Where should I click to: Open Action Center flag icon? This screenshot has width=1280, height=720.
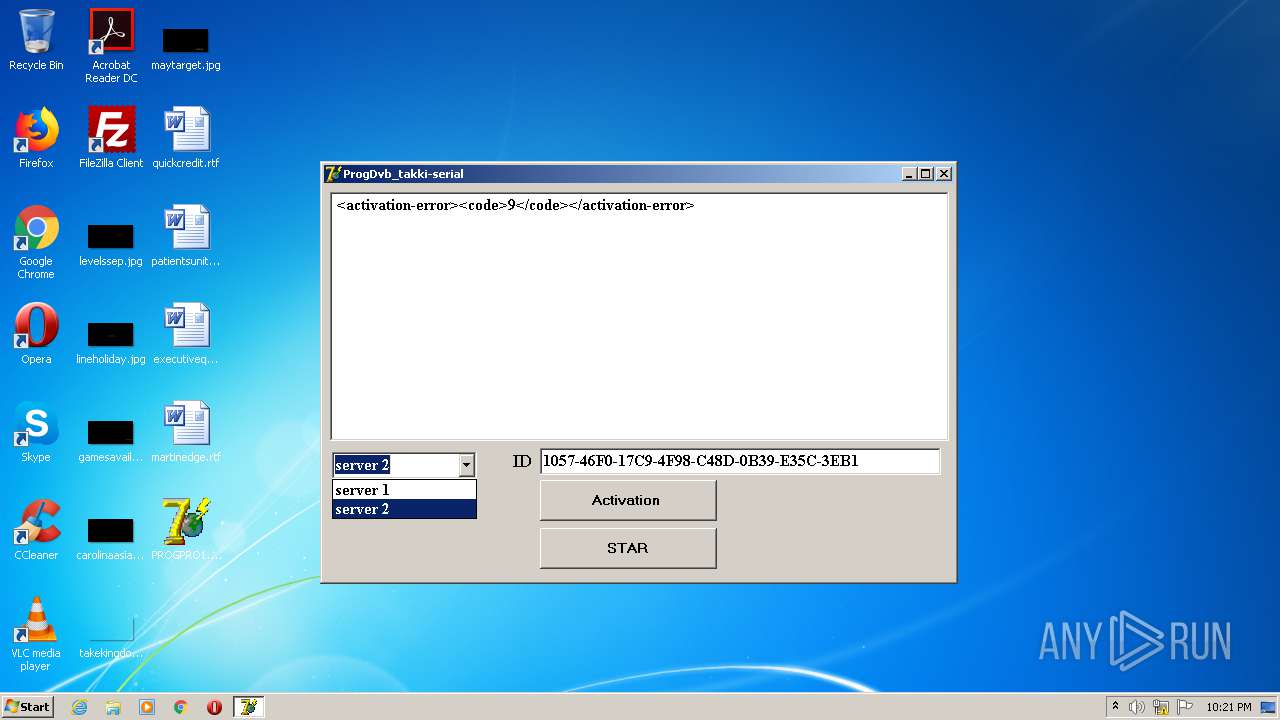(1185, 707)
